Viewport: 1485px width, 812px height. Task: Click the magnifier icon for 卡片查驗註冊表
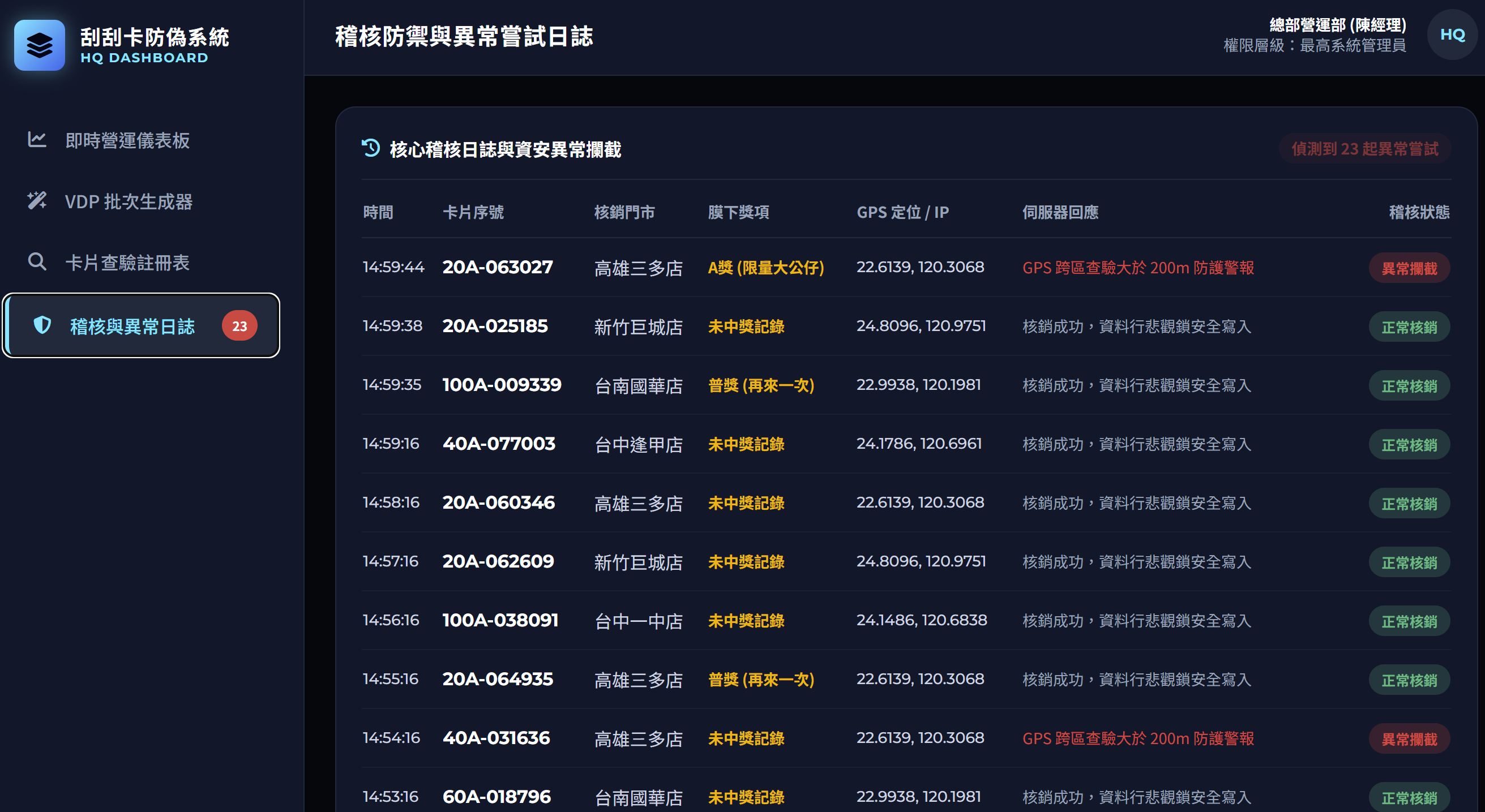37,261
